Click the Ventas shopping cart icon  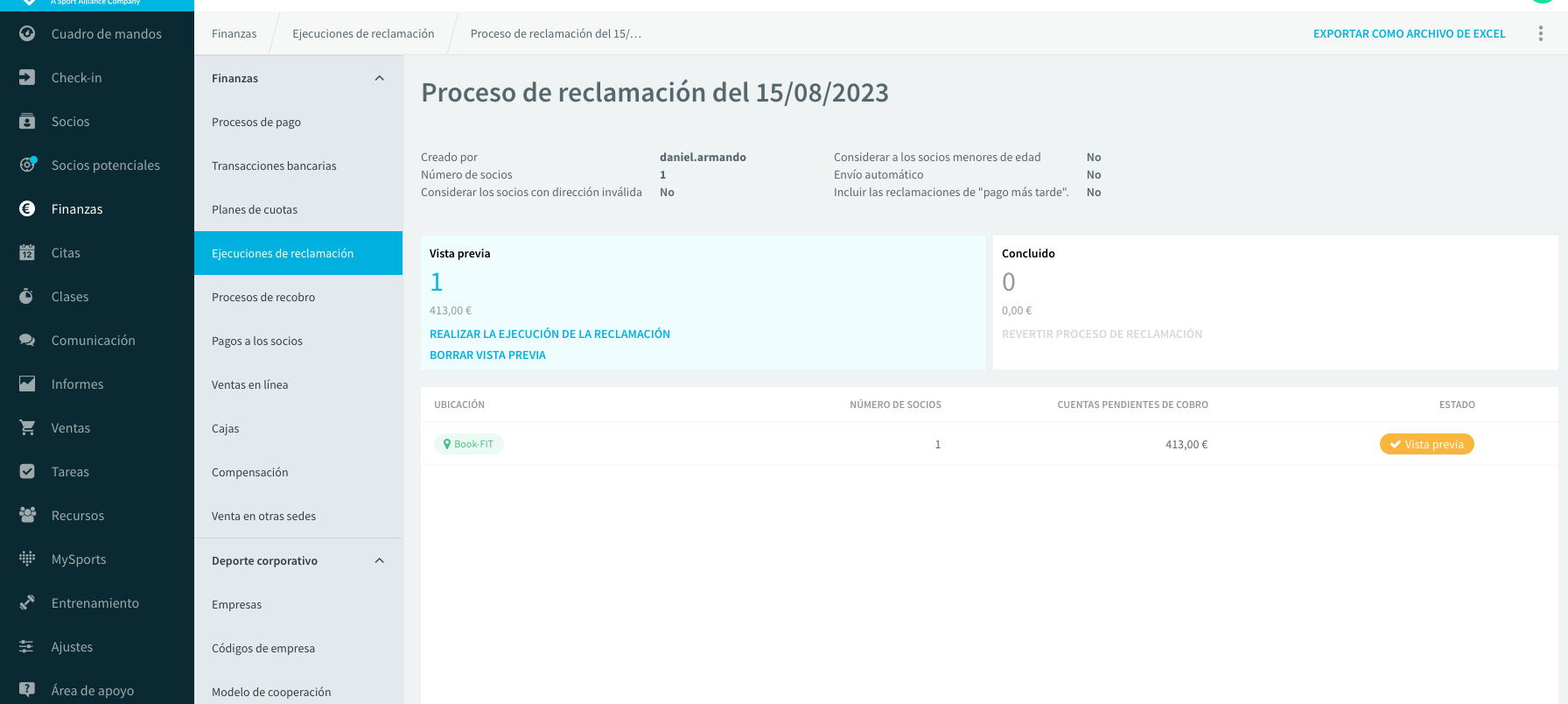pos(27,427)
